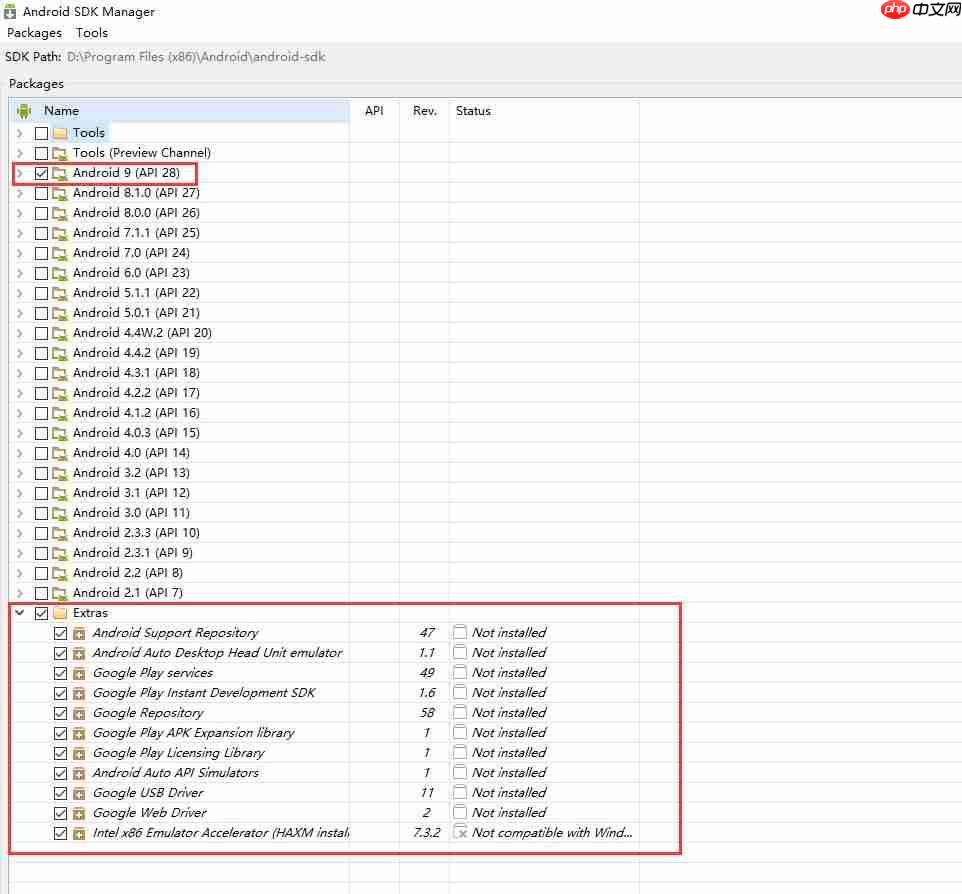The width and height of the screenshot is (962, 894).
Task: Click the package icon beside Intel x86 Emulator Accelerator
Action: tap(80, 832)
